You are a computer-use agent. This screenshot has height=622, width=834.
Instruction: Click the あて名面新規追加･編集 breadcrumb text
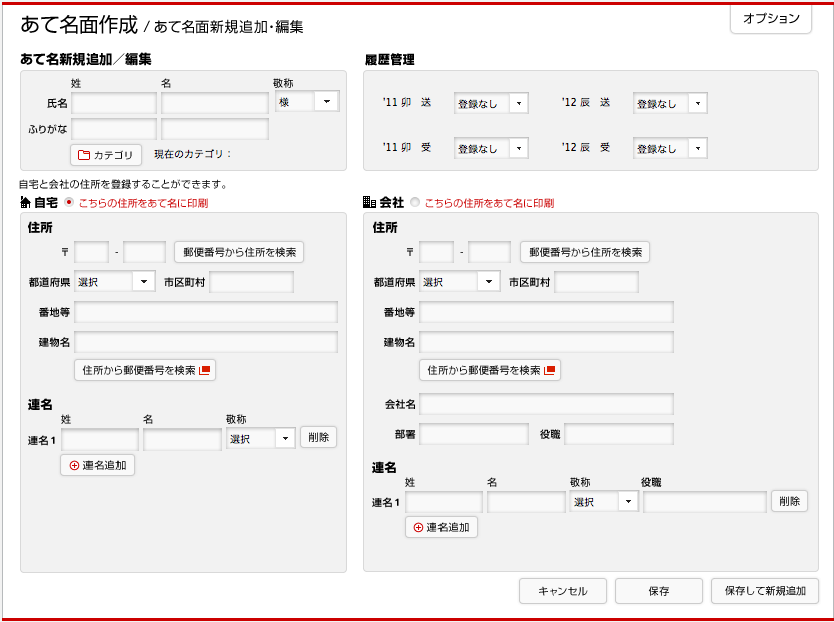tap(229, 27)
